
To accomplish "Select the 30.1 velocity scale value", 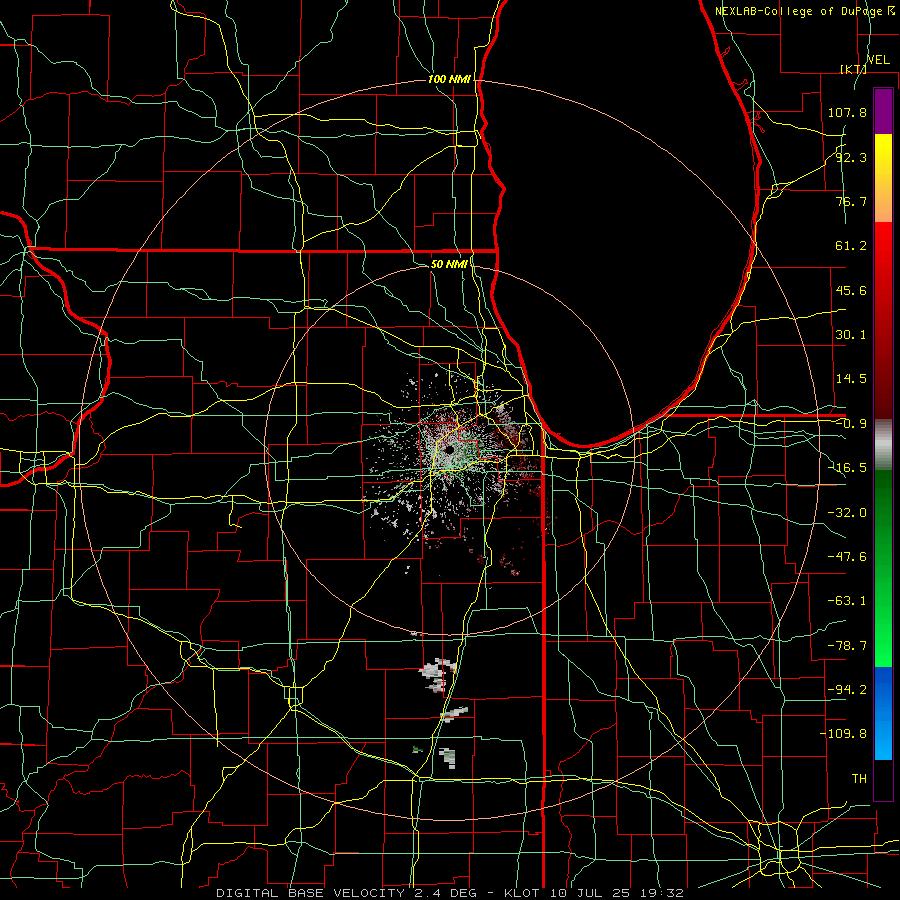I will coord(851,335).
